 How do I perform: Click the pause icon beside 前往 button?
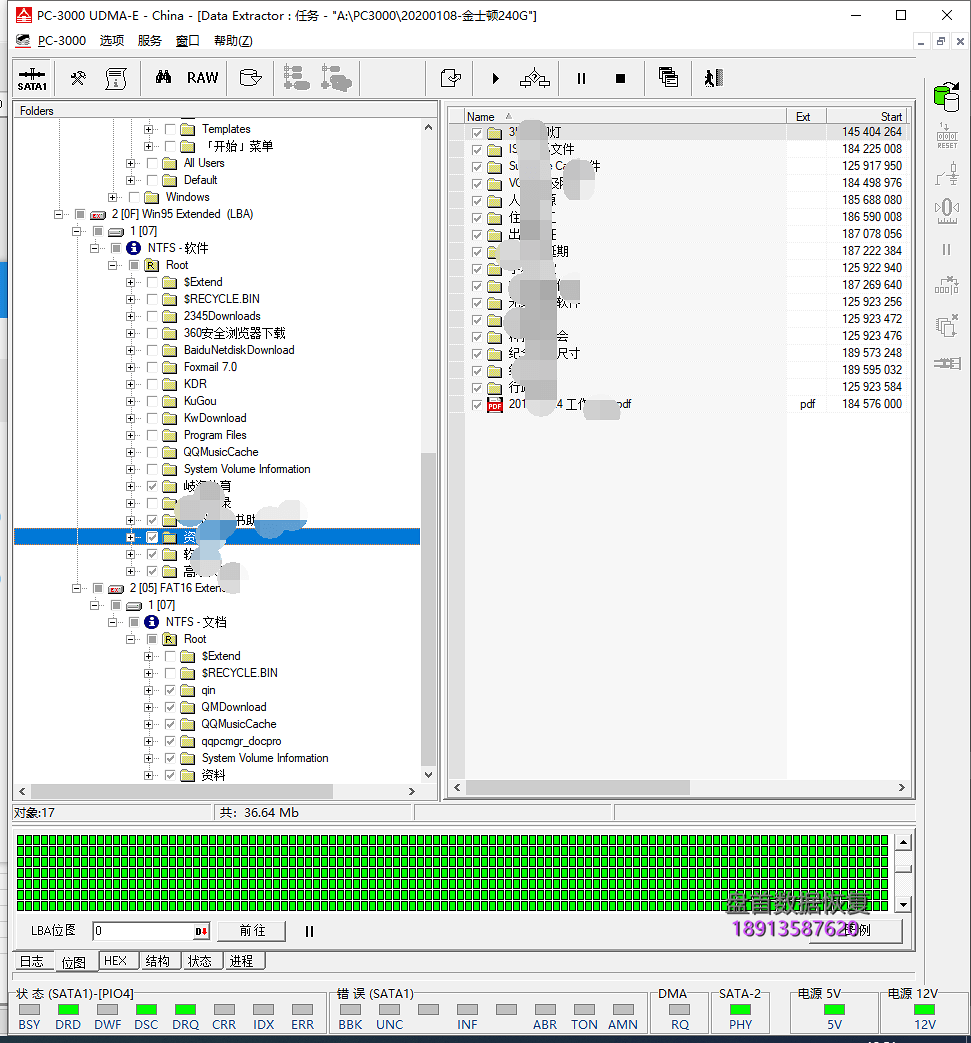309,931
